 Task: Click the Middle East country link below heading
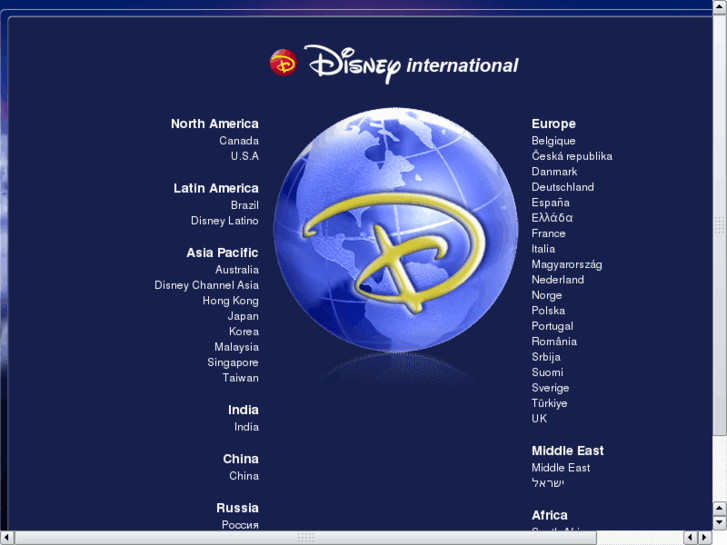tap(561, 468)
